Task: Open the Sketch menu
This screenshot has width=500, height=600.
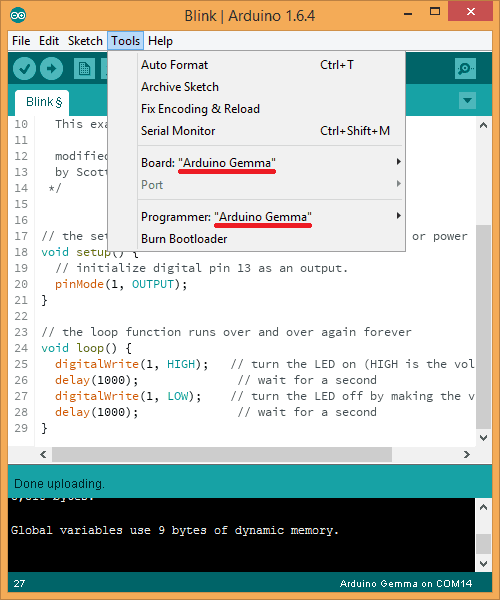Action: [x=85, y=41]
